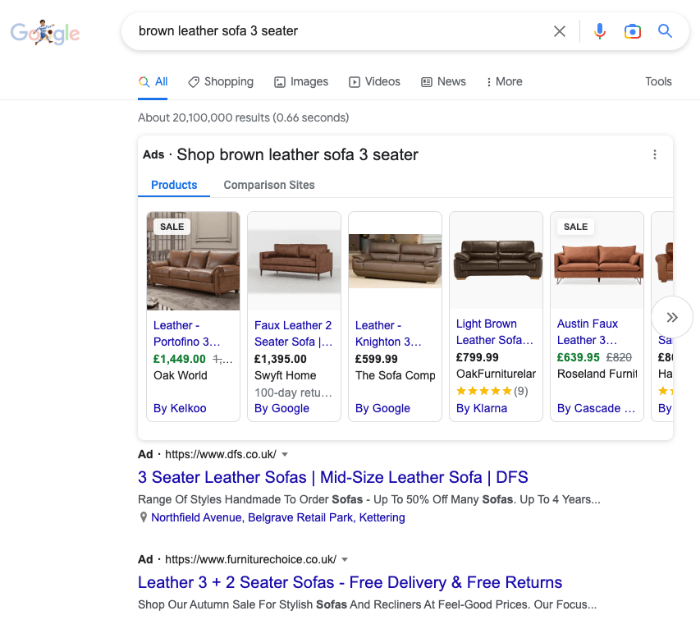The height and width of the screenshot is (625, 700).
Task: Open the Knighton leather sofa image
Action: [395, 261]
